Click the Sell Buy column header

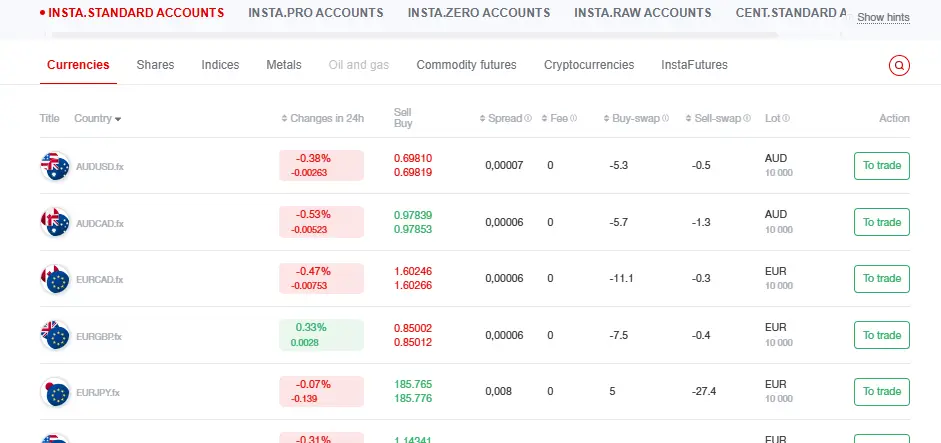[x=403, y=118]
